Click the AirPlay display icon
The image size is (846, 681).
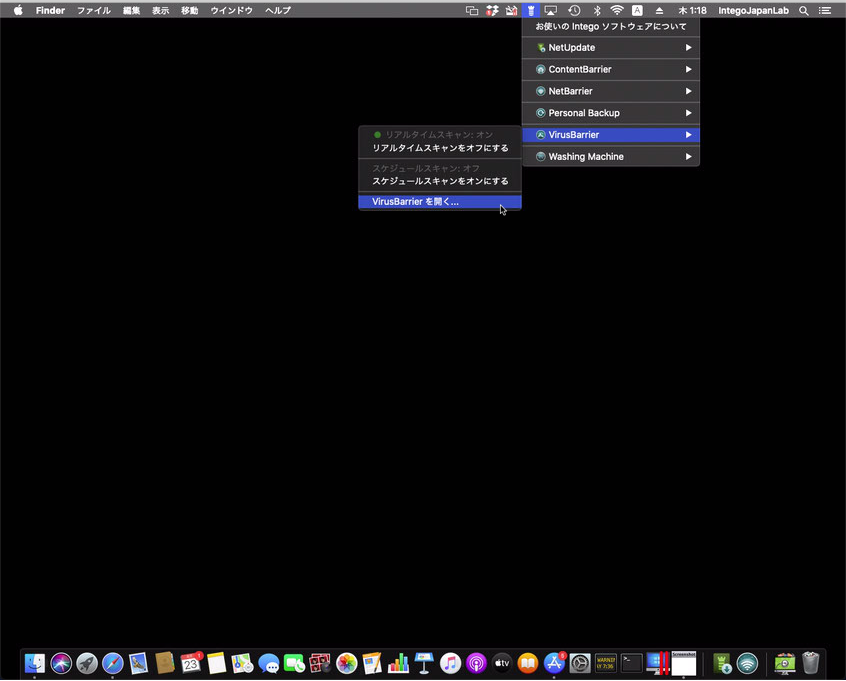click(x=550, y=10)
